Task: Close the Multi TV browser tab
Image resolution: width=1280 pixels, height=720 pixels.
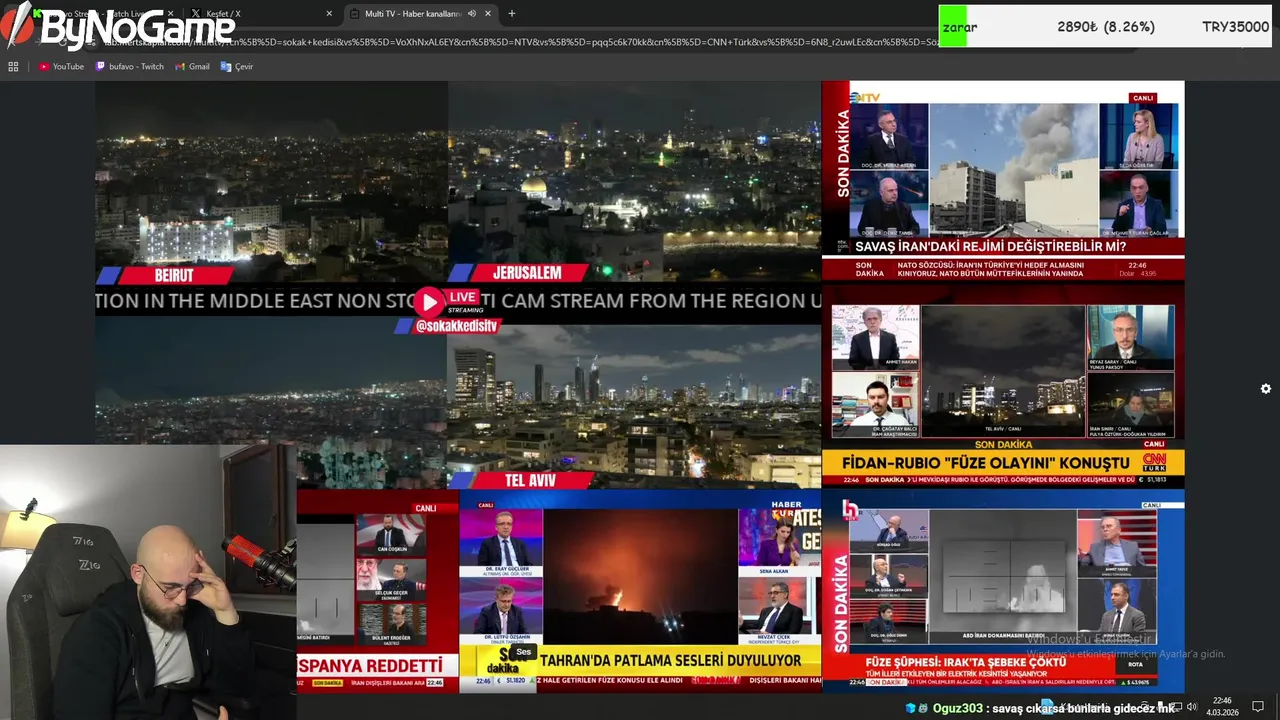Action: pyautogui.click(x=488, y=14)
